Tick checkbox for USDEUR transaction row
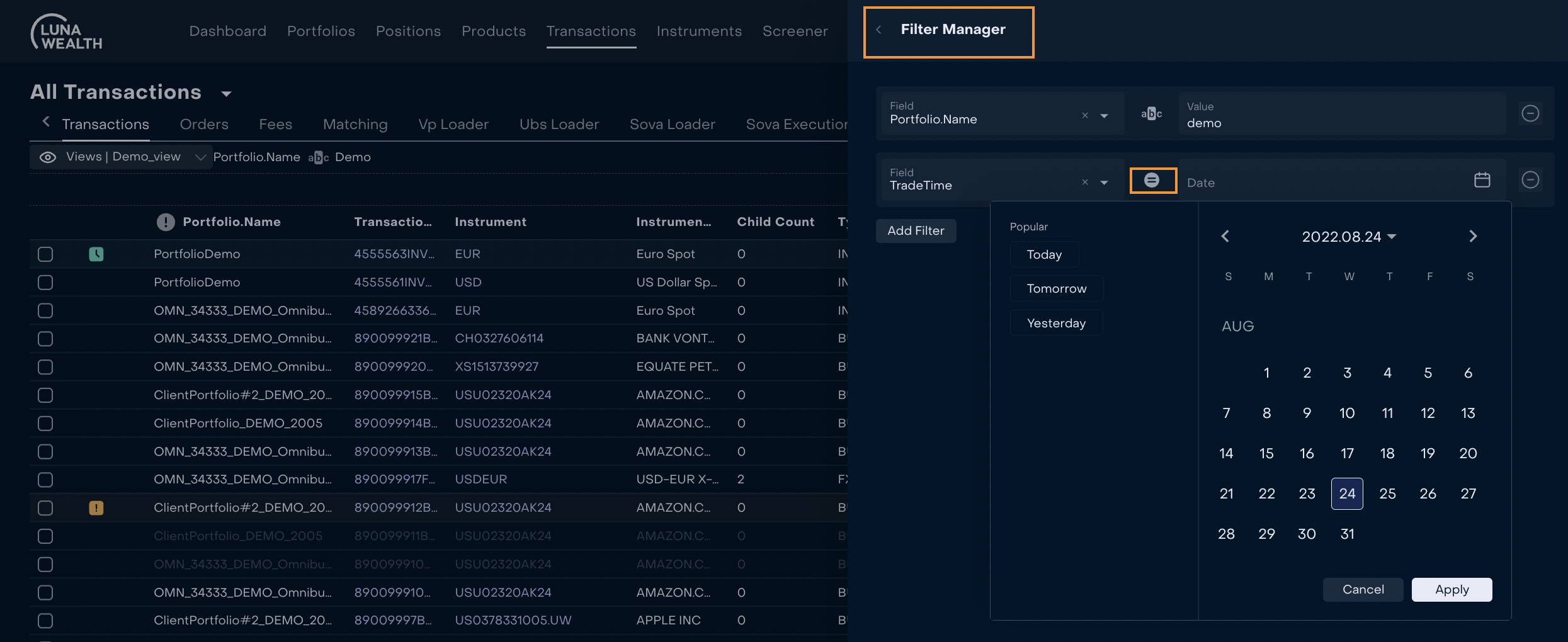This screenshot has height=642, width=1568. click(x=45, y=480)
